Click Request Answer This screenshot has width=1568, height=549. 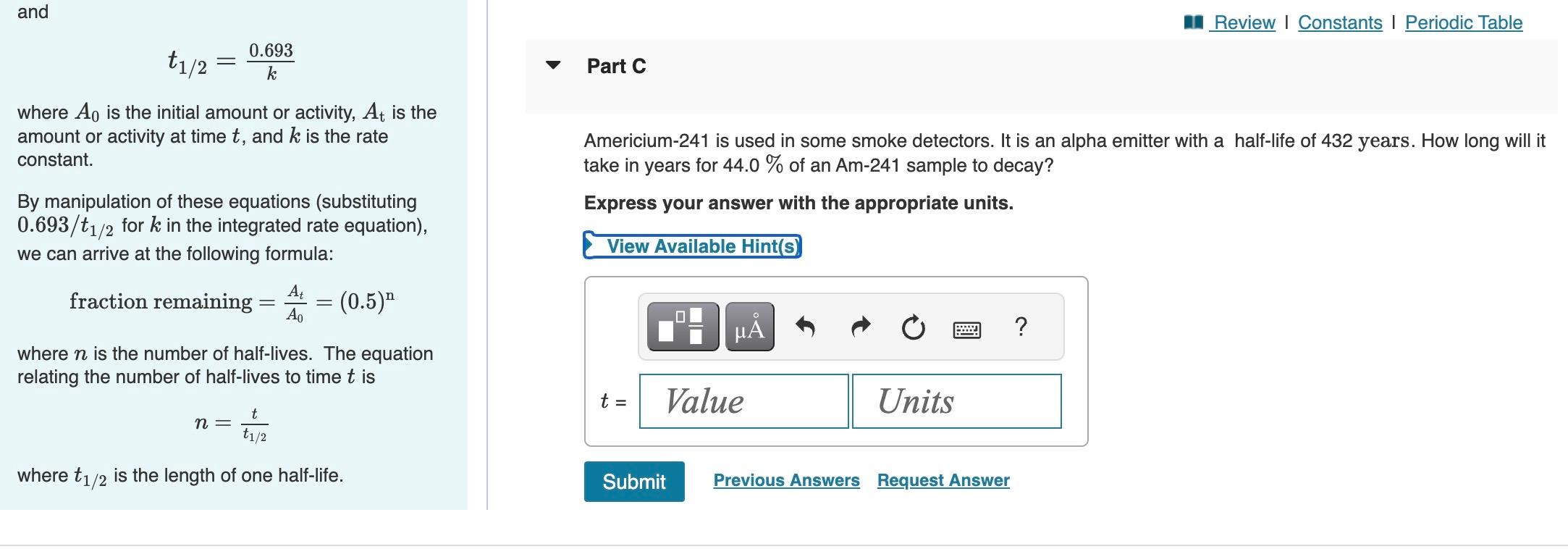pyautogui.click(x=943, y=479)
